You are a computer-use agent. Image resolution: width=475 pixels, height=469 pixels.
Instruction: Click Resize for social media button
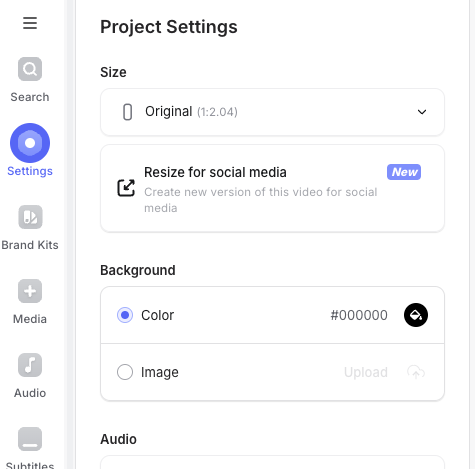click(272, 188)
